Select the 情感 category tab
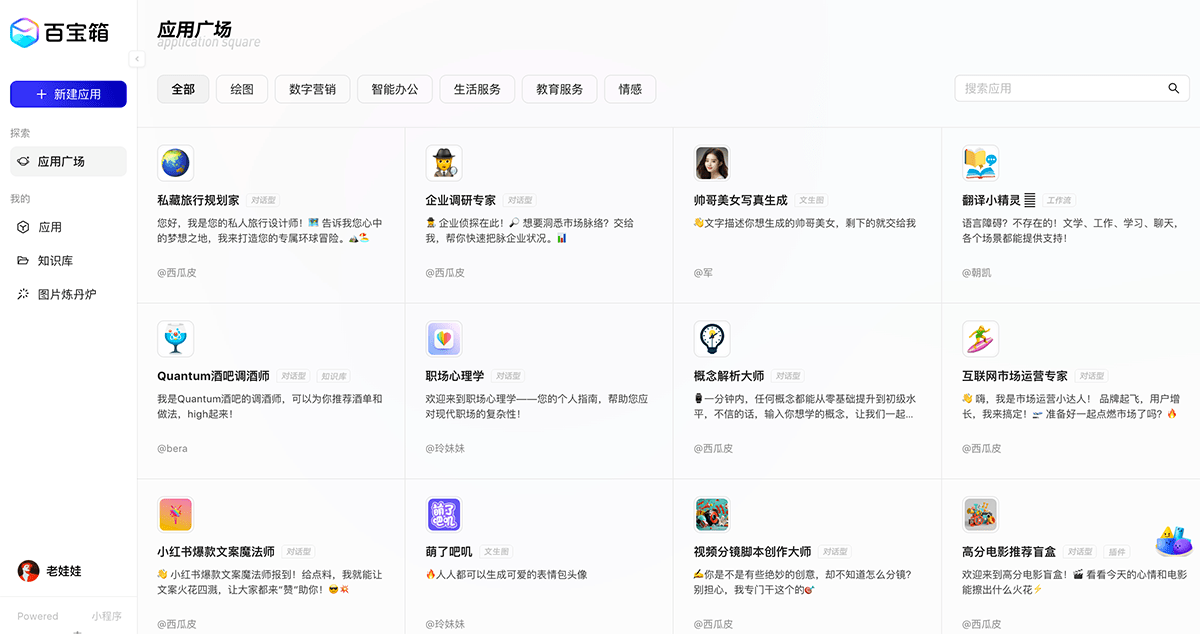Screen dimensions: 1200x634 (630, 89)
